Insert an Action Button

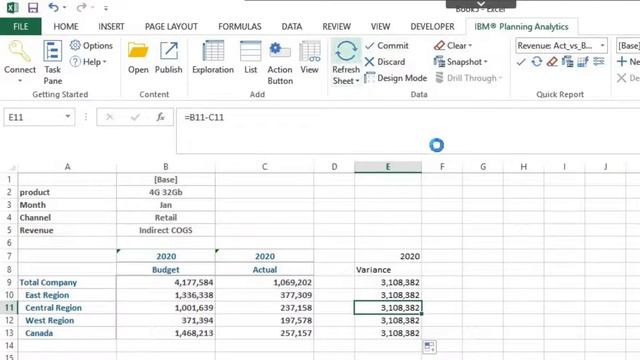pyautogui.click(x=280, y=62)
